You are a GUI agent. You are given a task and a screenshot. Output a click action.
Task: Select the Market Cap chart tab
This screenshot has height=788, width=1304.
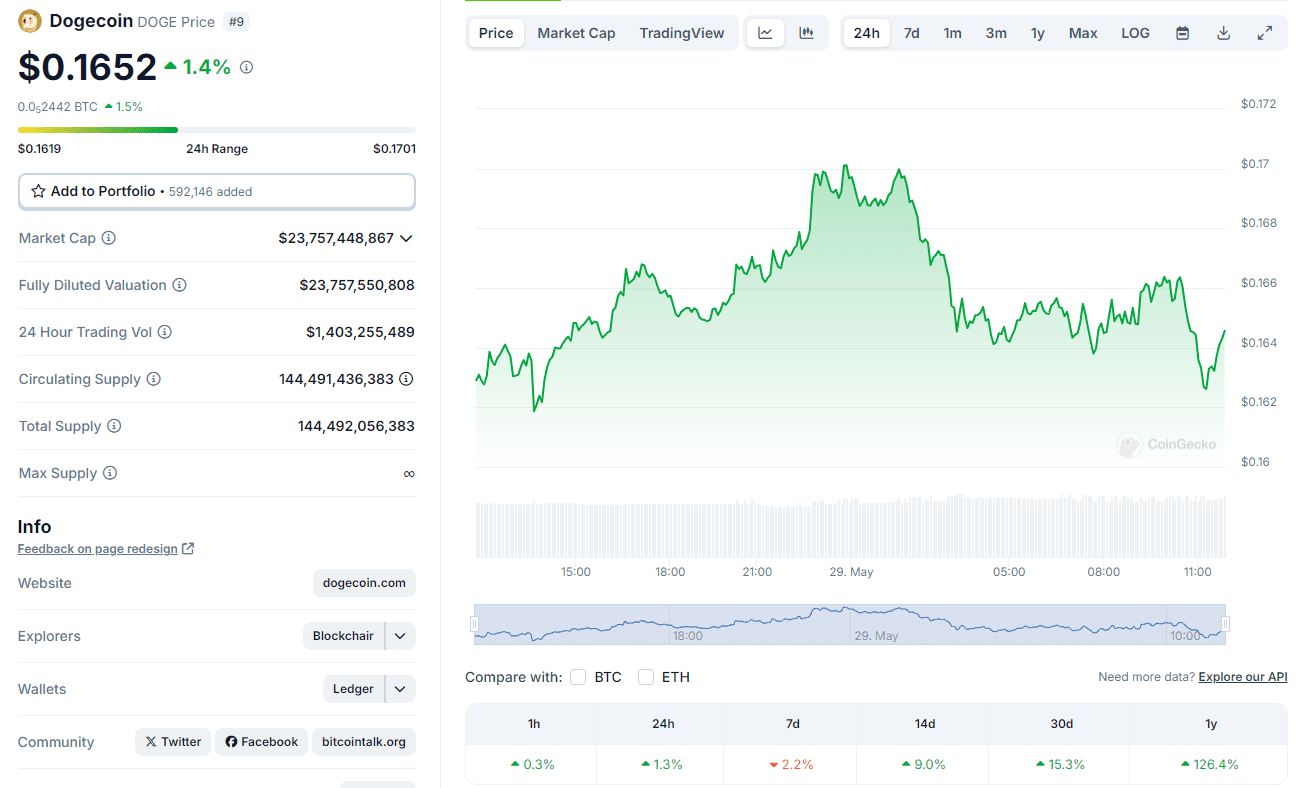coord(576,33)
